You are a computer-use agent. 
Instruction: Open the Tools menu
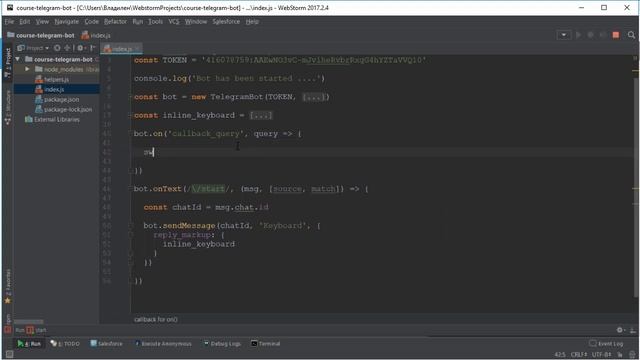coord(155,22)
